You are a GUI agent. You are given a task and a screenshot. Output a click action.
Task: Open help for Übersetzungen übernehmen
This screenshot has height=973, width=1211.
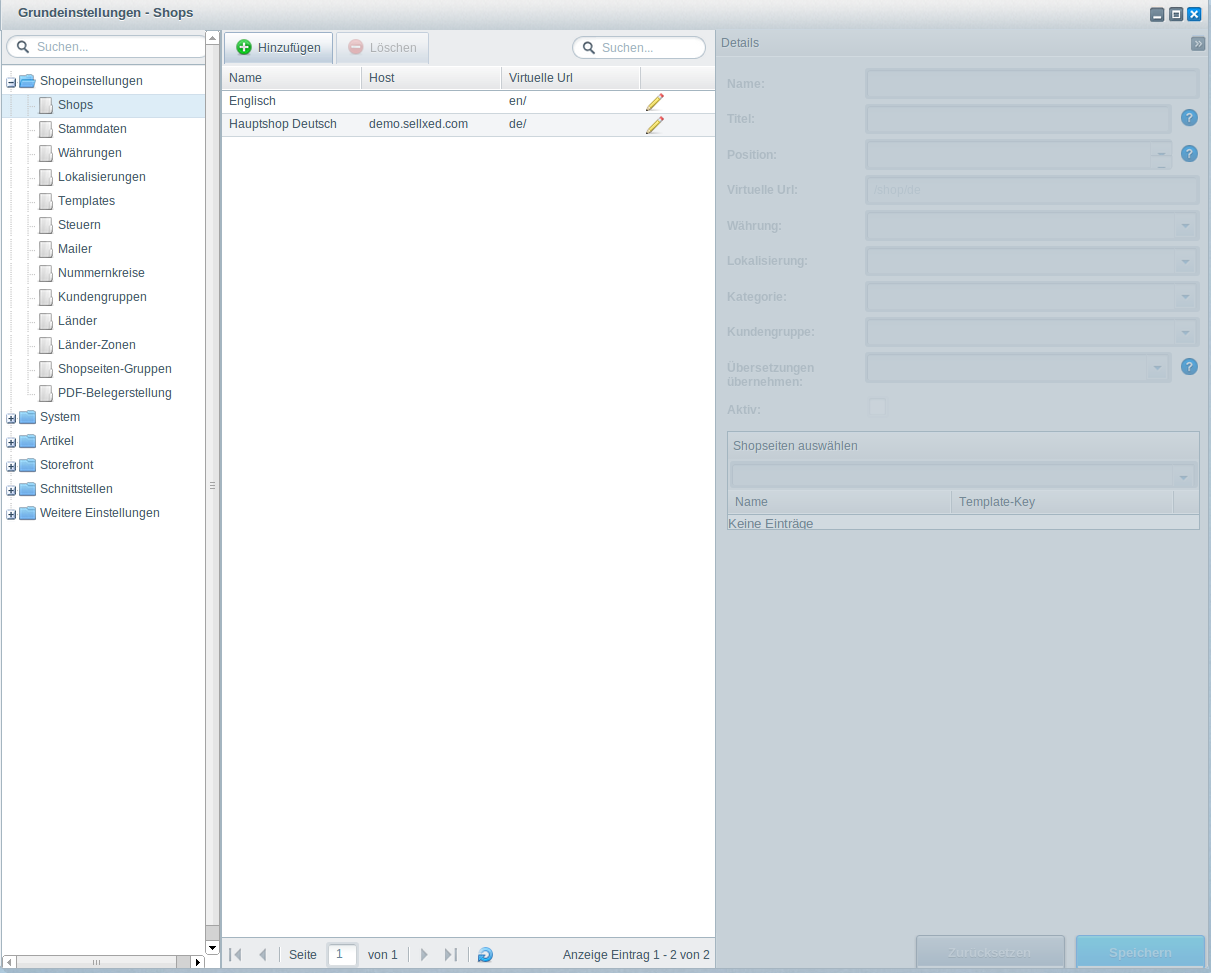pyautogui.click(x=1189, y=366)
